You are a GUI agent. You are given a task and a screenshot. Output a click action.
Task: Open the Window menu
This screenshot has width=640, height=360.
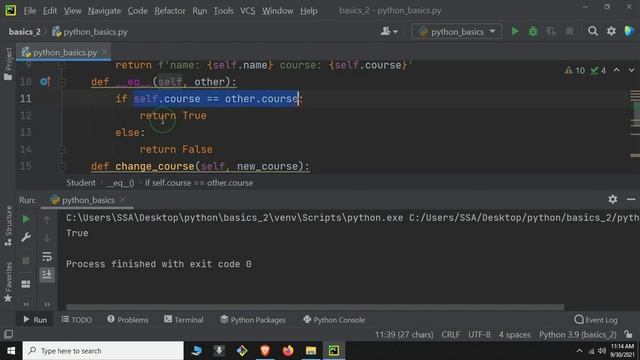278,11
